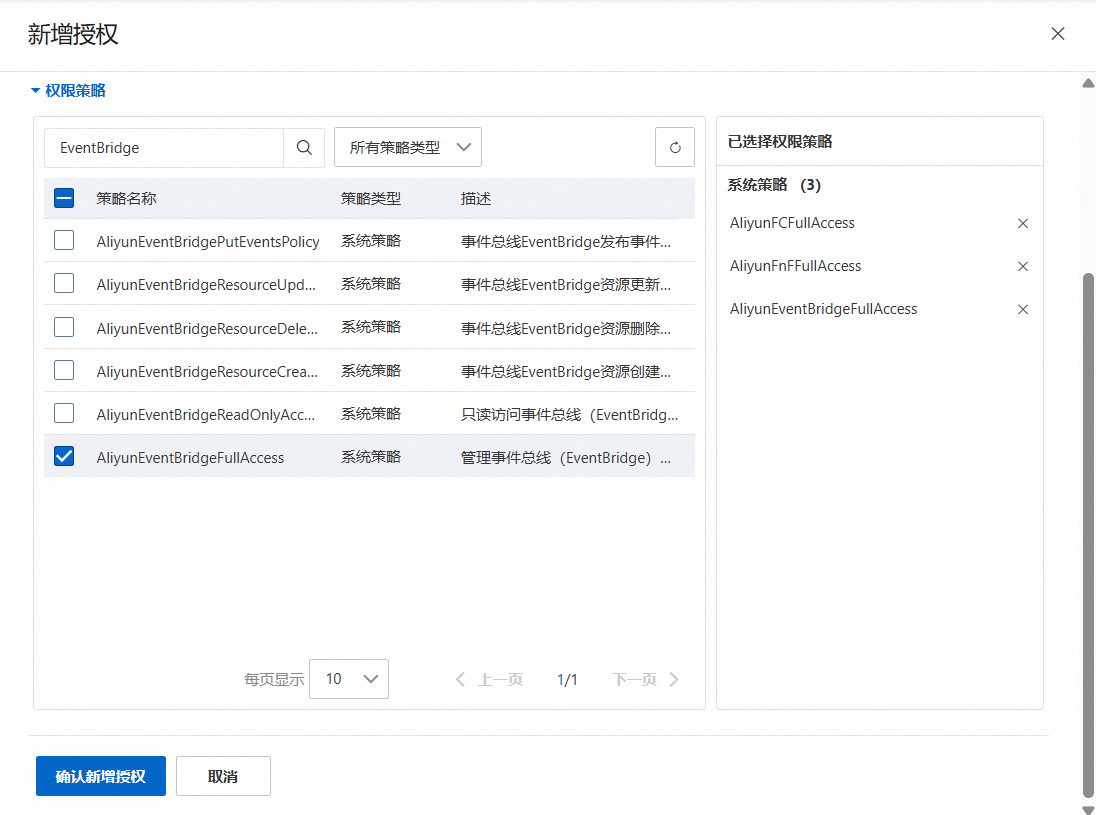The height and width of the screenshot is (815, 1096).
Task: Check AliyunEventBridgePutEventsPolicy checkbox
Action: point(64,240)
